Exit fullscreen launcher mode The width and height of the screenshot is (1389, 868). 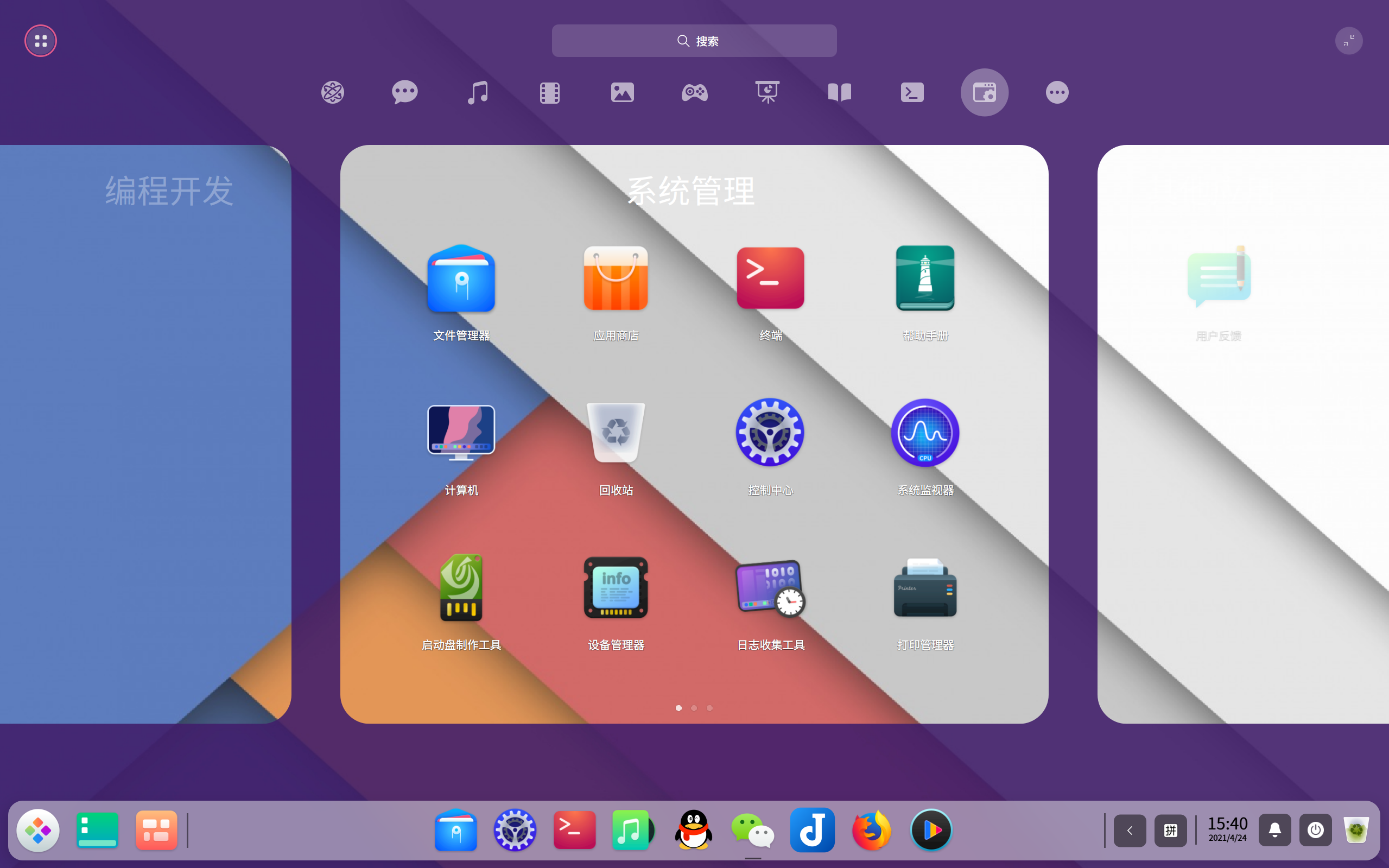pyautogui.click(x=1348, y=41)
